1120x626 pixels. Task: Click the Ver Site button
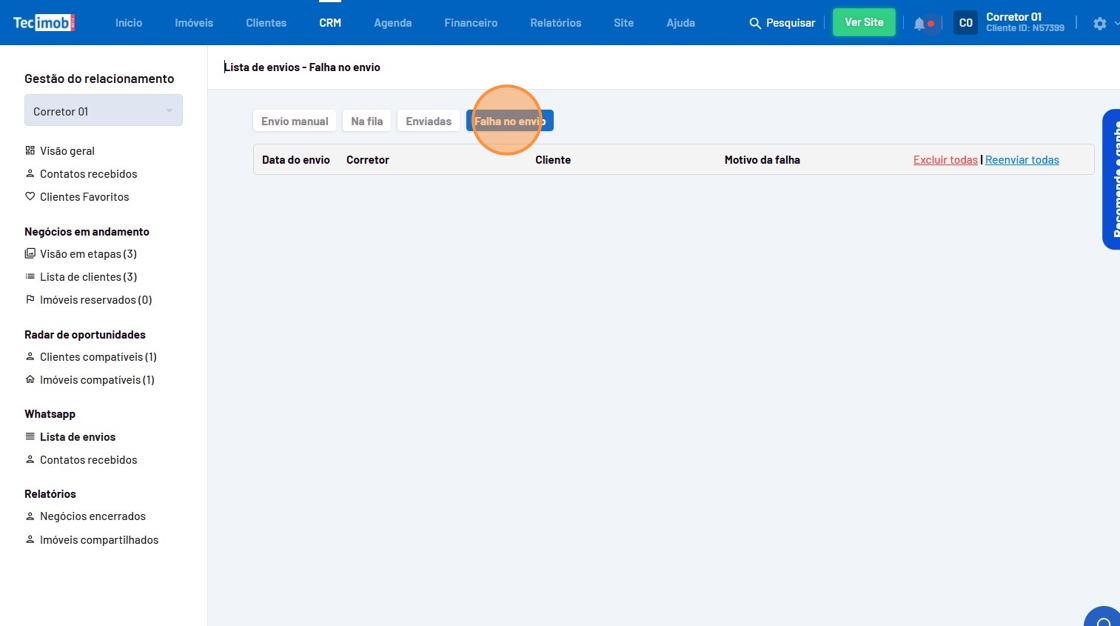tap(864, 22)
